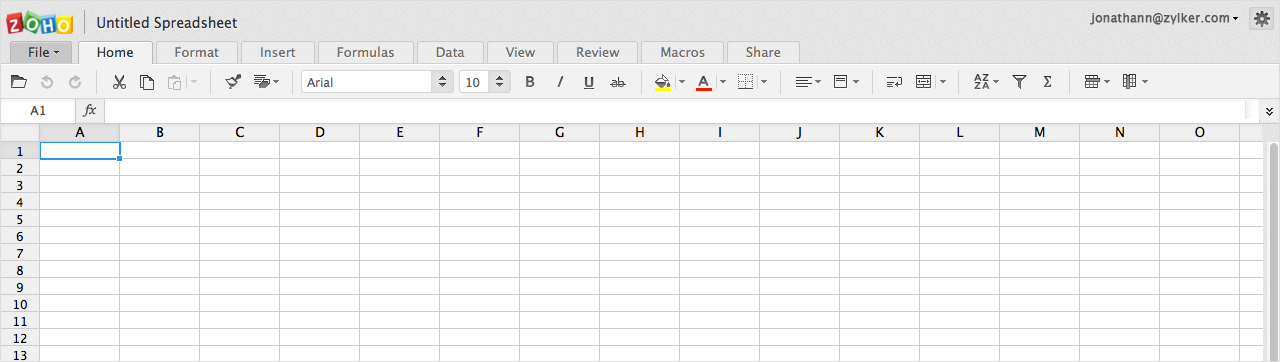Toggle strikethrough formatting
Image resolution: width=1280 pixels, height=362 pixels.
point(618,82)
